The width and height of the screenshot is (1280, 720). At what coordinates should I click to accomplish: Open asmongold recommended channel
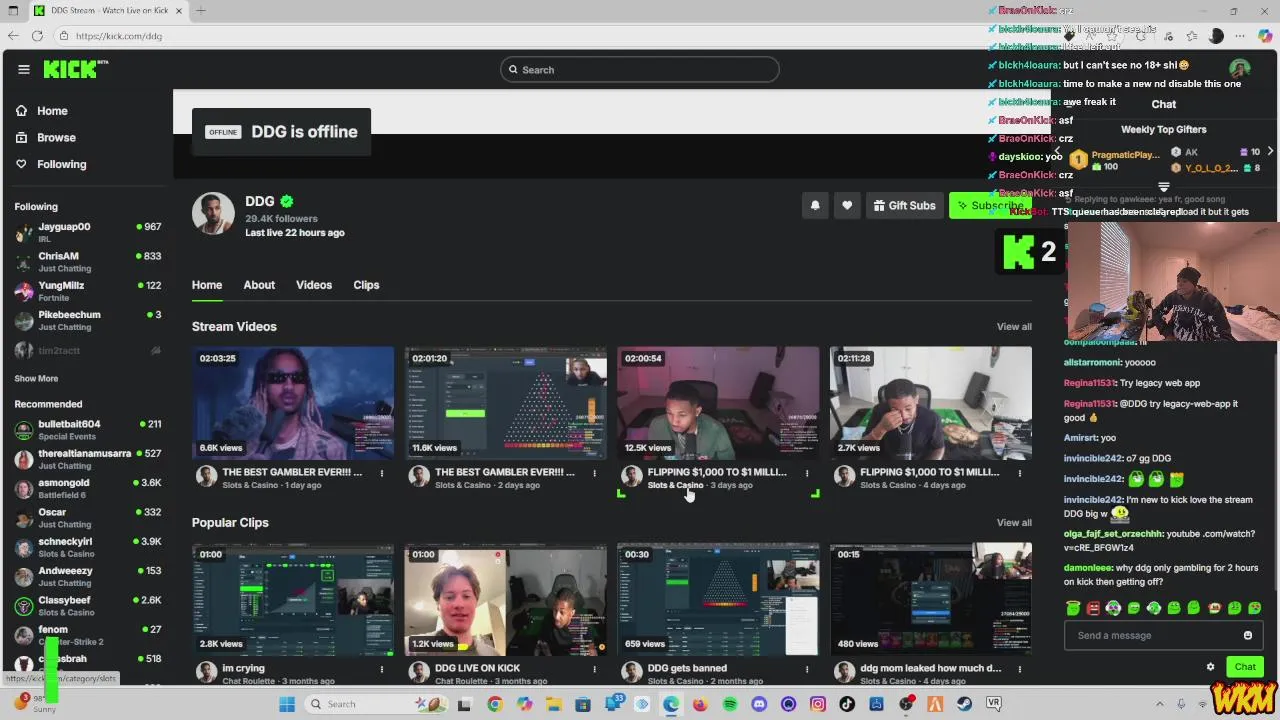pos(87,489)
